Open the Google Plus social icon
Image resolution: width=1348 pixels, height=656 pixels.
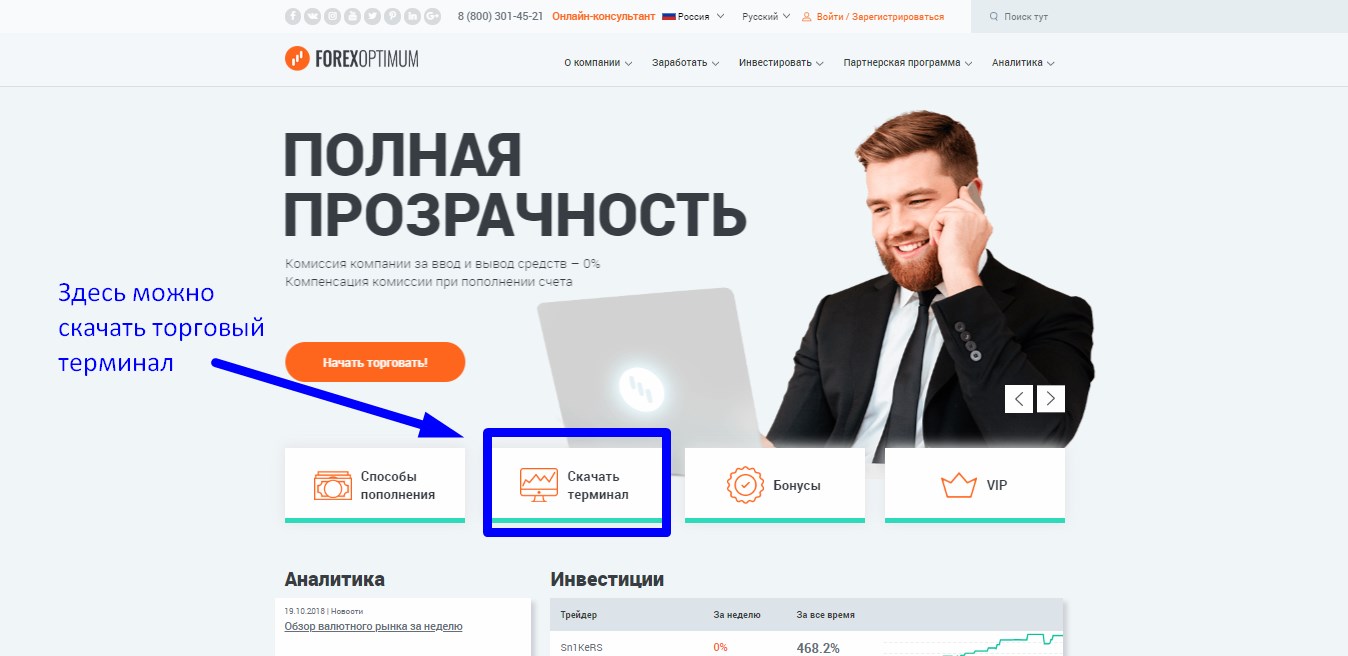432,16
